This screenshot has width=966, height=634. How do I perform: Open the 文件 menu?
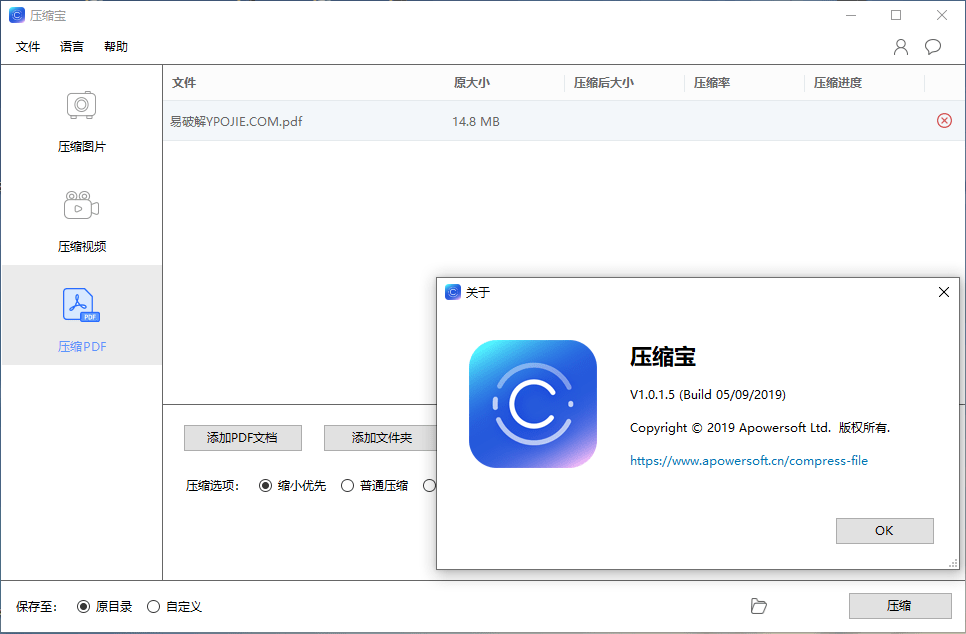pos(28,47)
